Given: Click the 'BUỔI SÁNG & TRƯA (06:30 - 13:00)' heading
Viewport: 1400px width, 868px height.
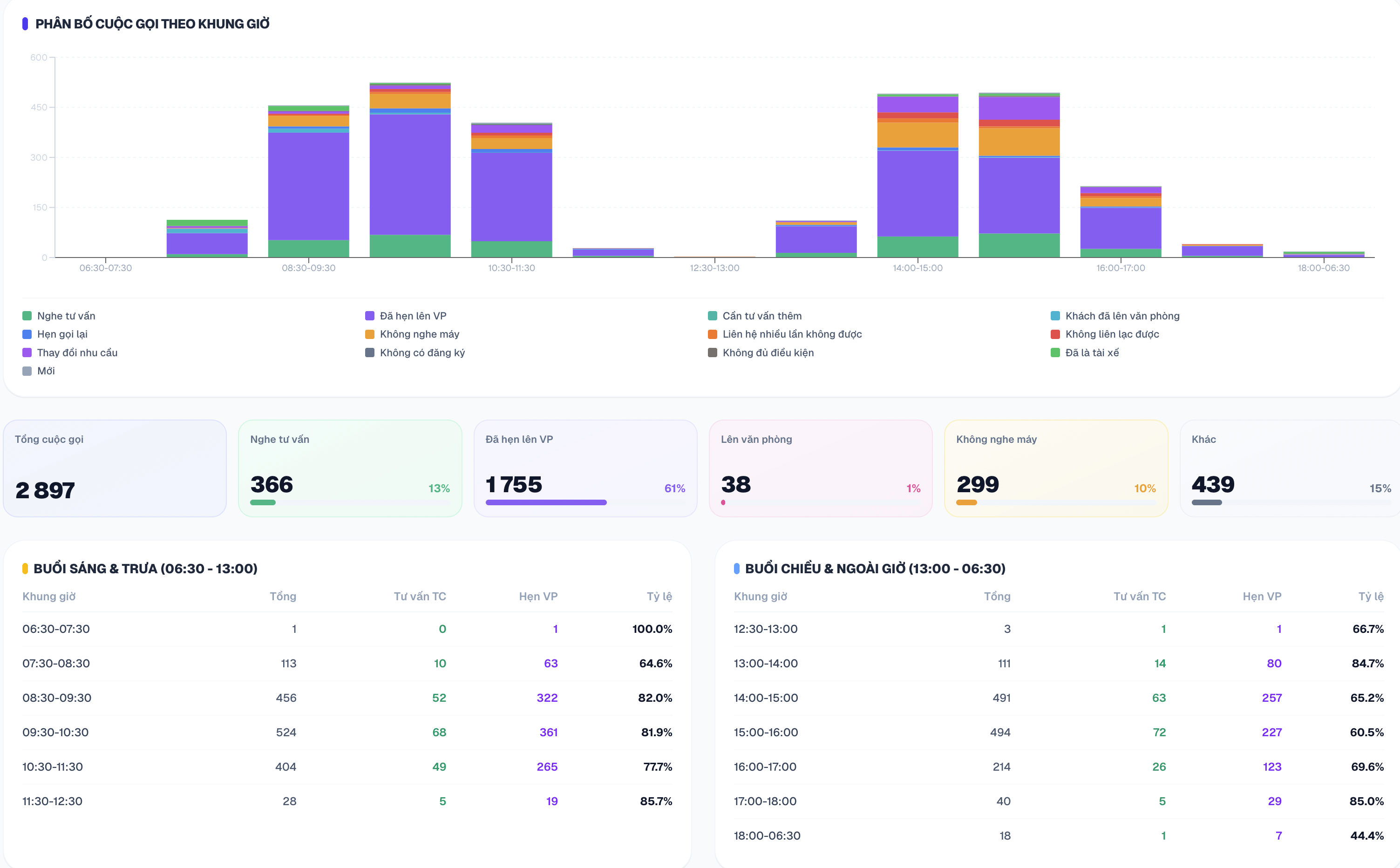Looking at the screenshot, I should tap(145, 568).
